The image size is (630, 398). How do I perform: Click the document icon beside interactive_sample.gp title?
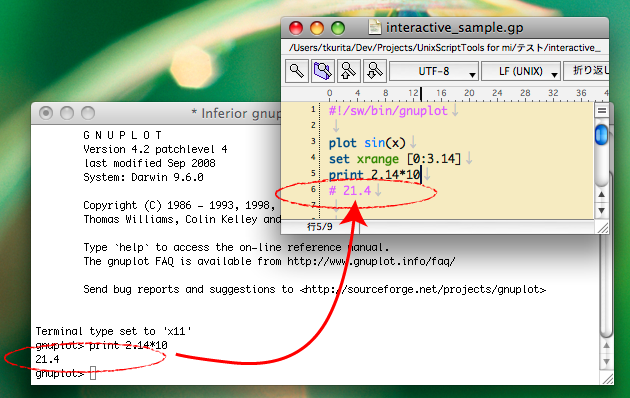pos(375,27)
